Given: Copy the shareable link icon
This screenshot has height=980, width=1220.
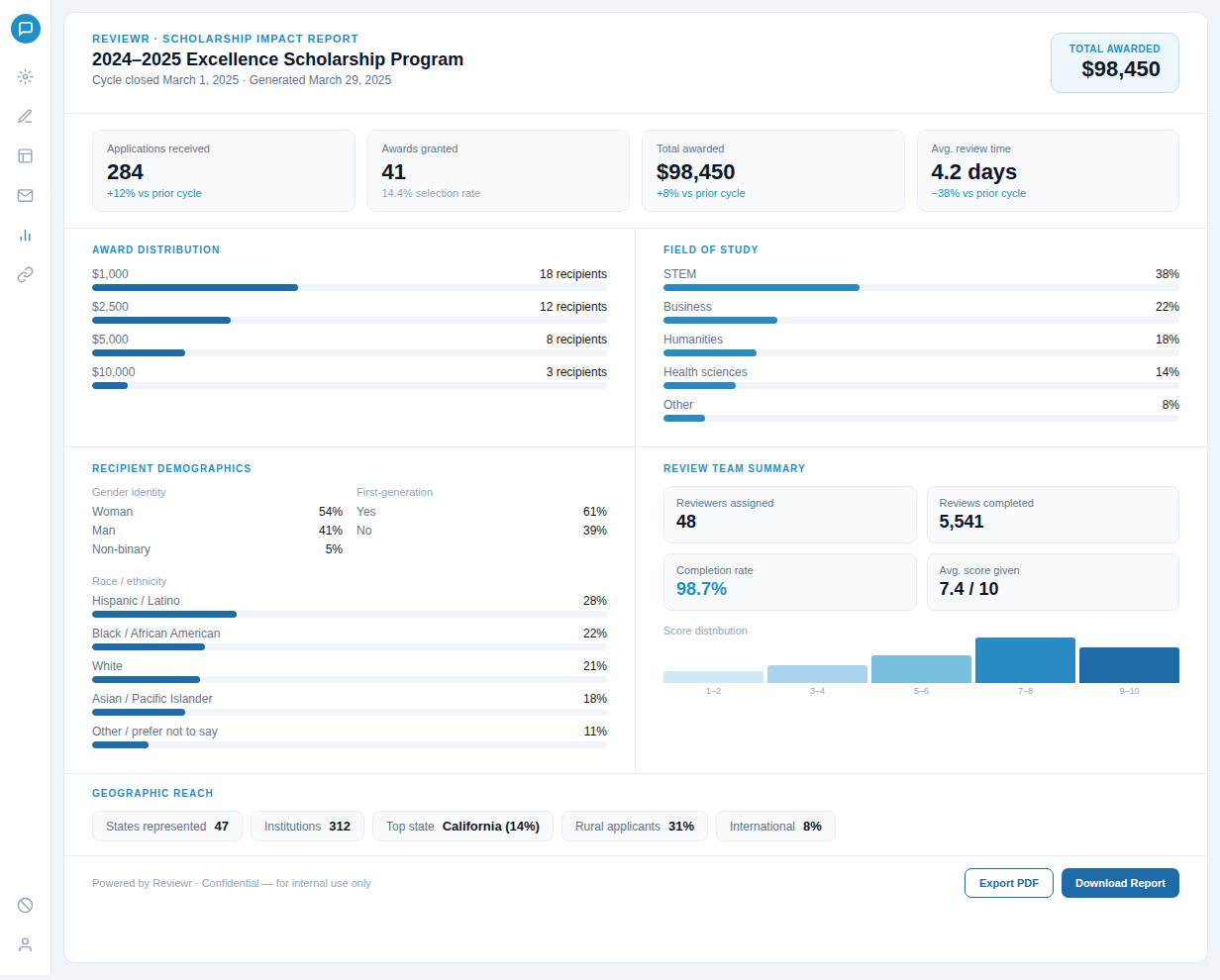Looking at the screenshot, I should click(26, 274).
